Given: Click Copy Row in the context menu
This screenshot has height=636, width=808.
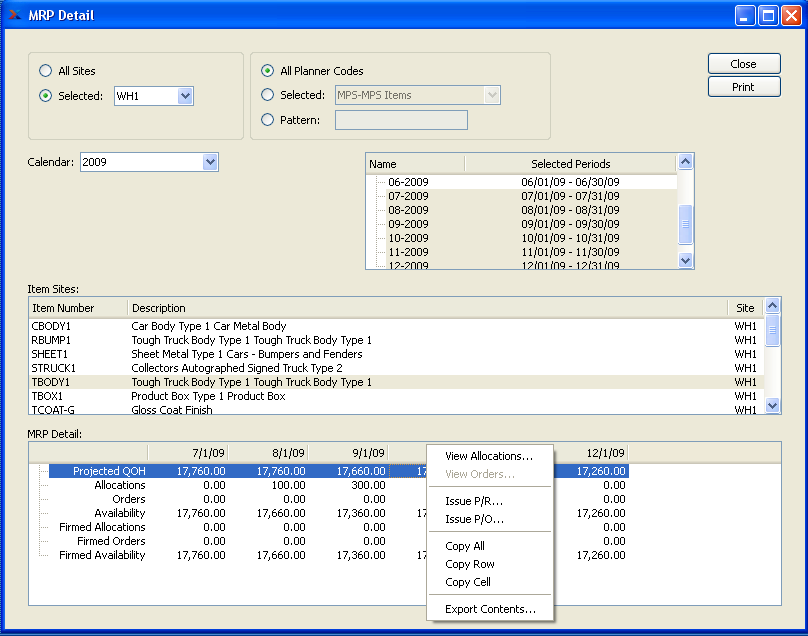Looking at the screenshot, I should pyautogui.click(x=470, y=564).
